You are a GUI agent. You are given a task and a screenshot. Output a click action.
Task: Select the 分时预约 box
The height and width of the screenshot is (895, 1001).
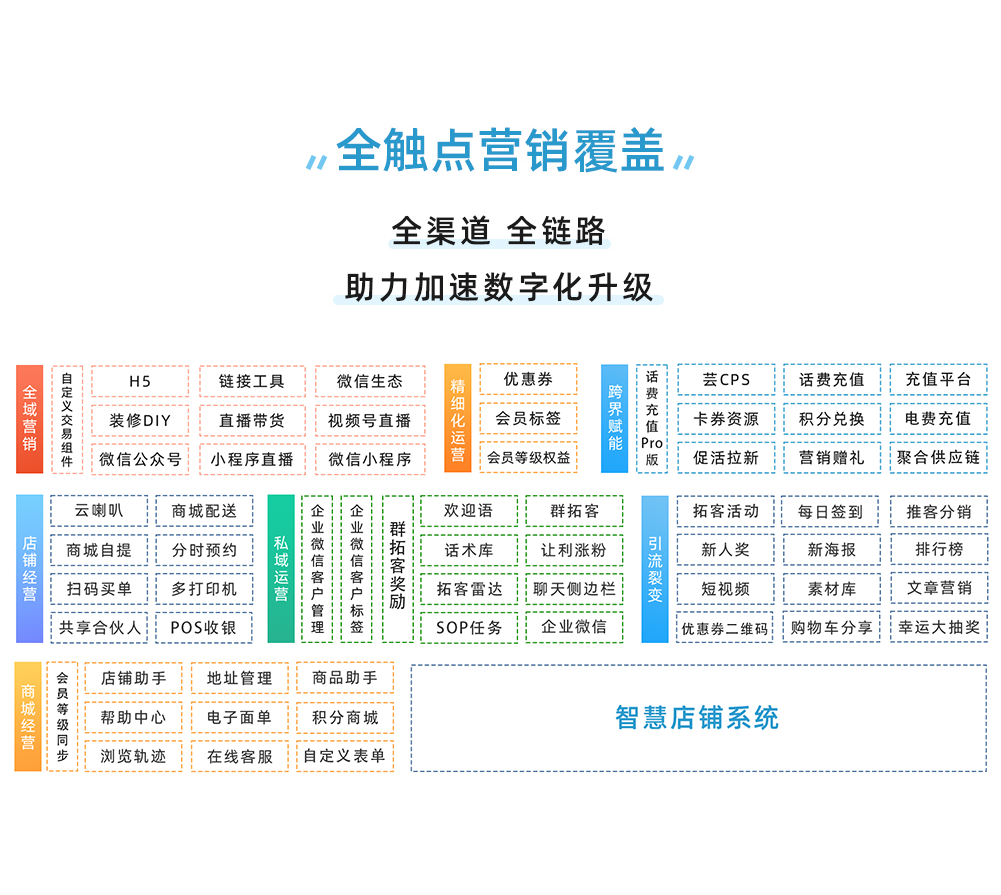click(x=204, y=550)
